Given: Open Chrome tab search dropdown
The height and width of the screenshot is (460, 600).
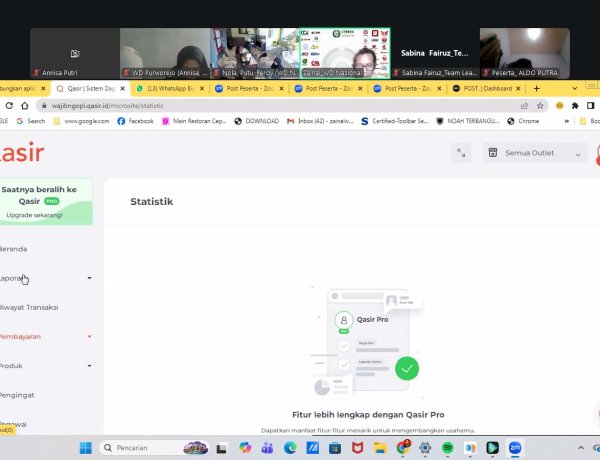Looking at the screenshot, I should [x=574, y=88].
